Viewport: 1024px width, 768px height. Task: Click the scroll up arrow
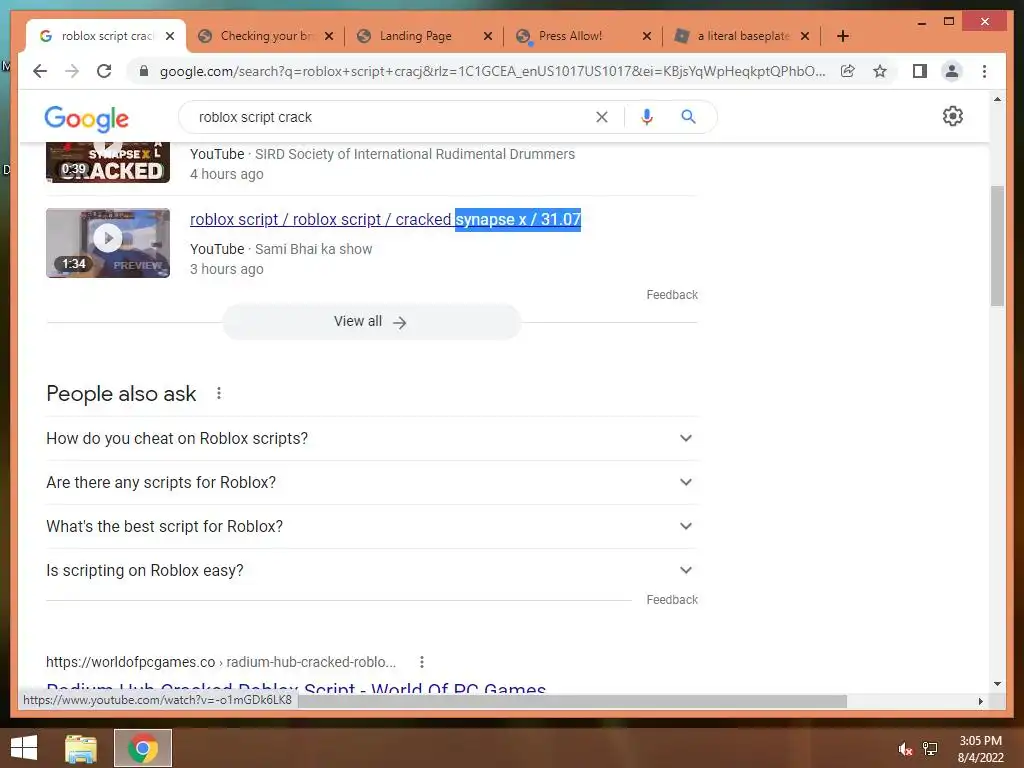pos(997,99)
